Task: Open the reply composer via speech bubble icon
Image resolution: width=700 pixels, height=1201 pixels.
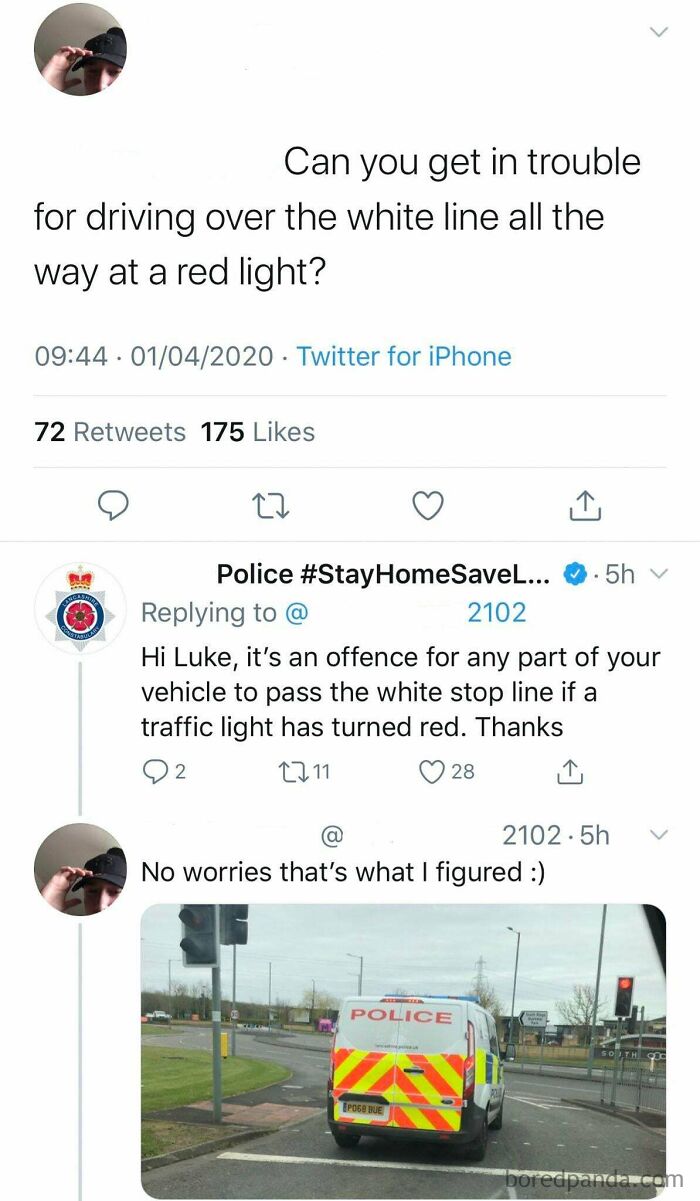Action: [113, 505]
